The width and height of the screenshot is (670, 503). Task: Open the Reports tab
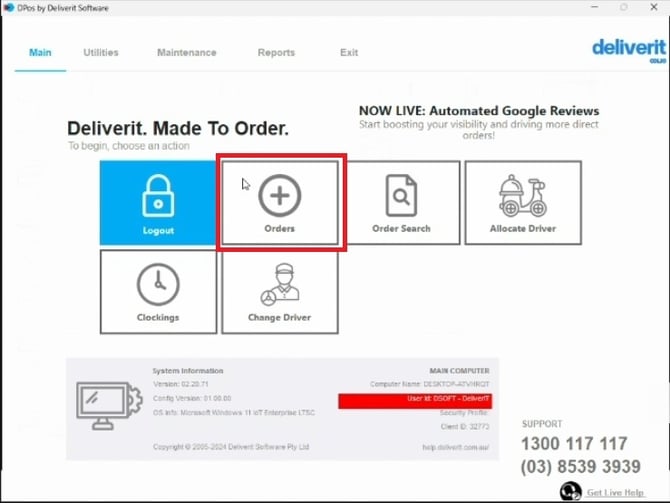[276, 53]
